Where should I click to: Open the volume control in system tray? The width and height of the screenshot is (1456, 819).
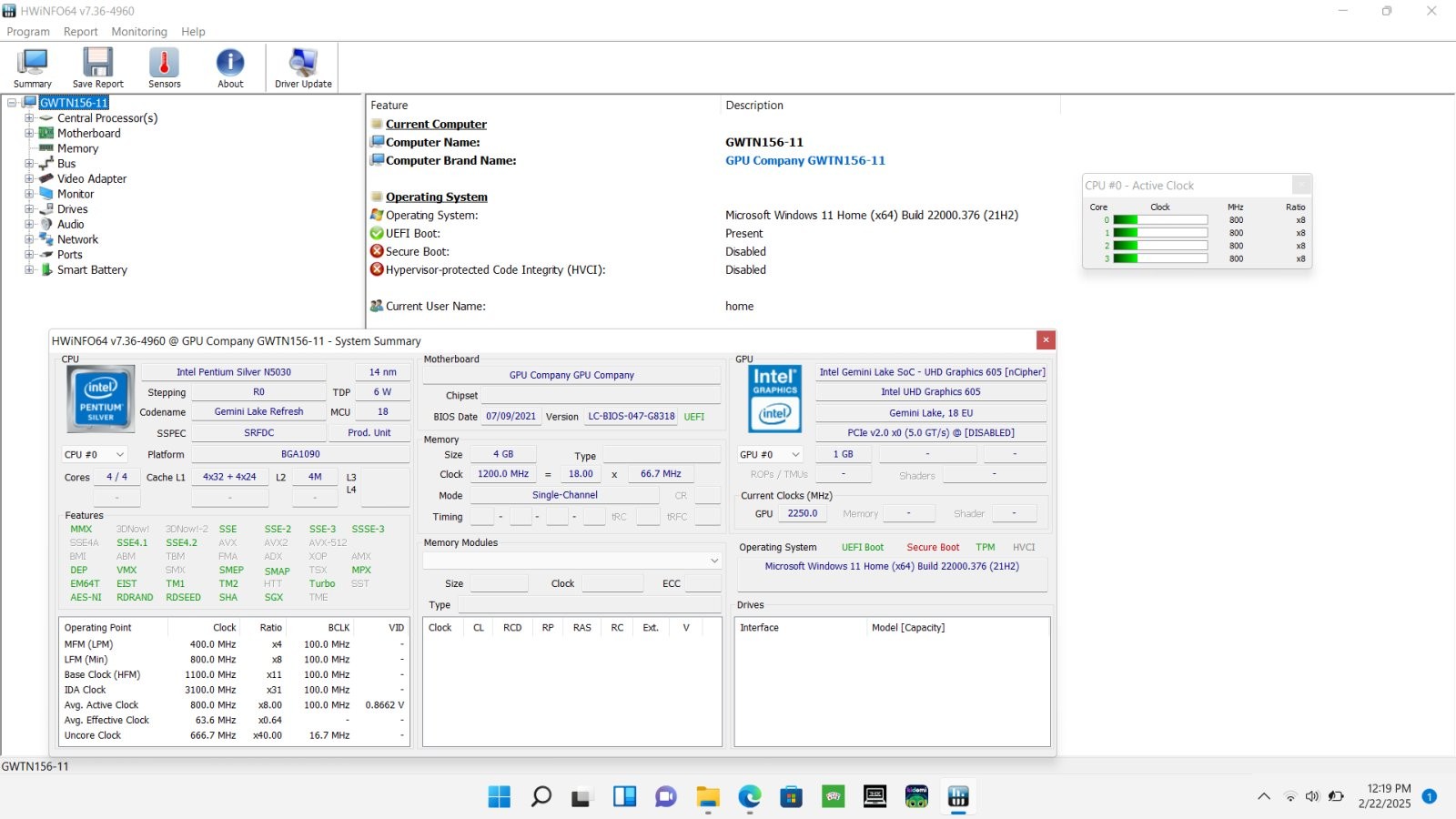[1312, 796]
